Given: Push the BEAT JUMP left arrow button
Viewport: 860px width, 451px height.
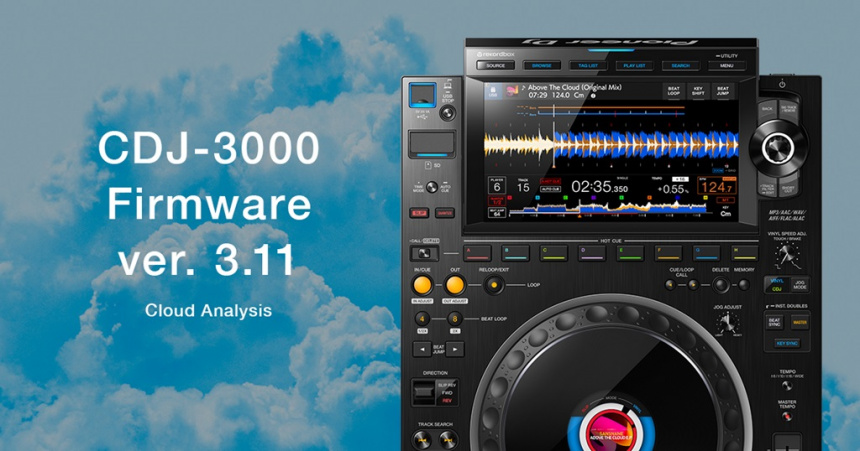Looking at the screenshot, I should click(x=422, y=349).
